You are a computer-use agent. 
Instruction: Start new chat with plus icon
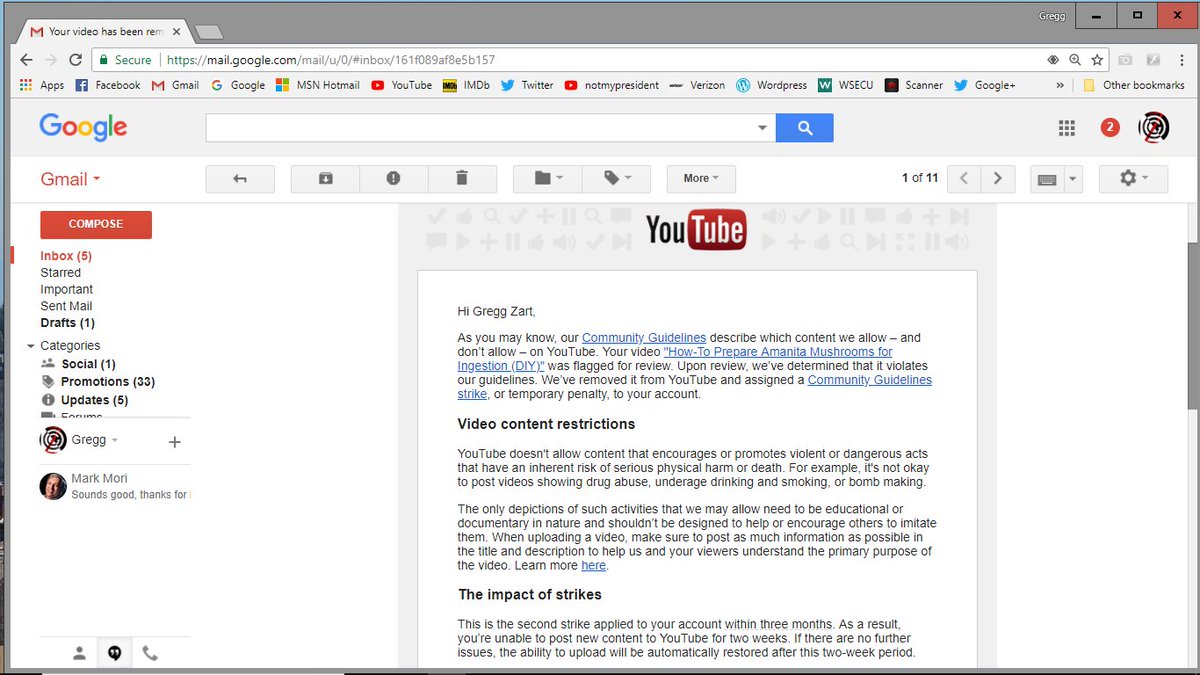174,441
